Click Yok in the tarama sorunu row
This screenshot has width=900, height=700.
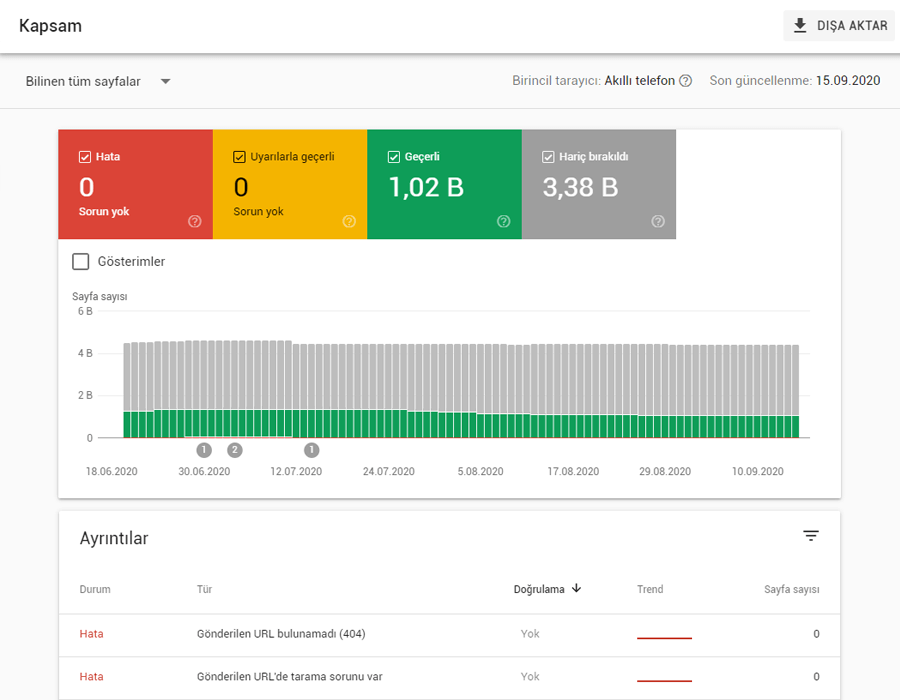(530, 676)
